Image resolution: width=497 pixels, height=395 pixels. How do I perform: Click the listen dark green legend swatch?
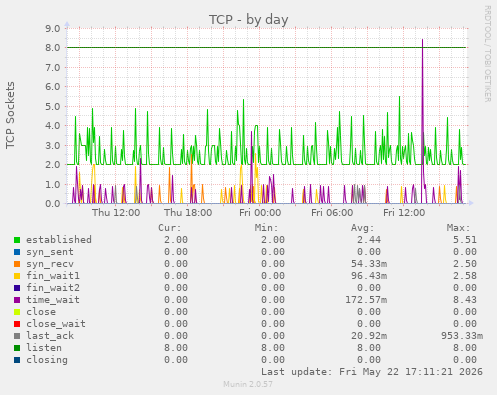17,348
